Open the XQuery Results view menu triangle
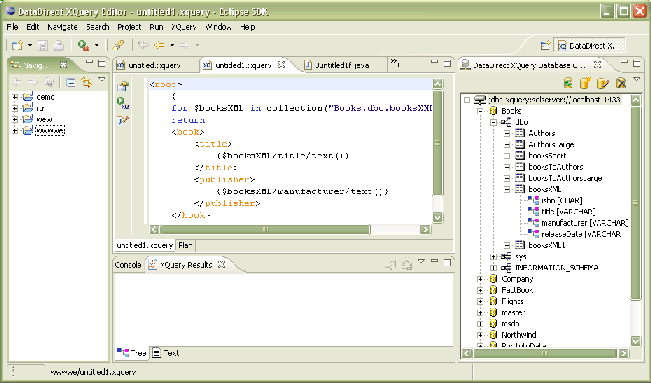The height and width of the screenshot is (383, 651). (421, 261)
